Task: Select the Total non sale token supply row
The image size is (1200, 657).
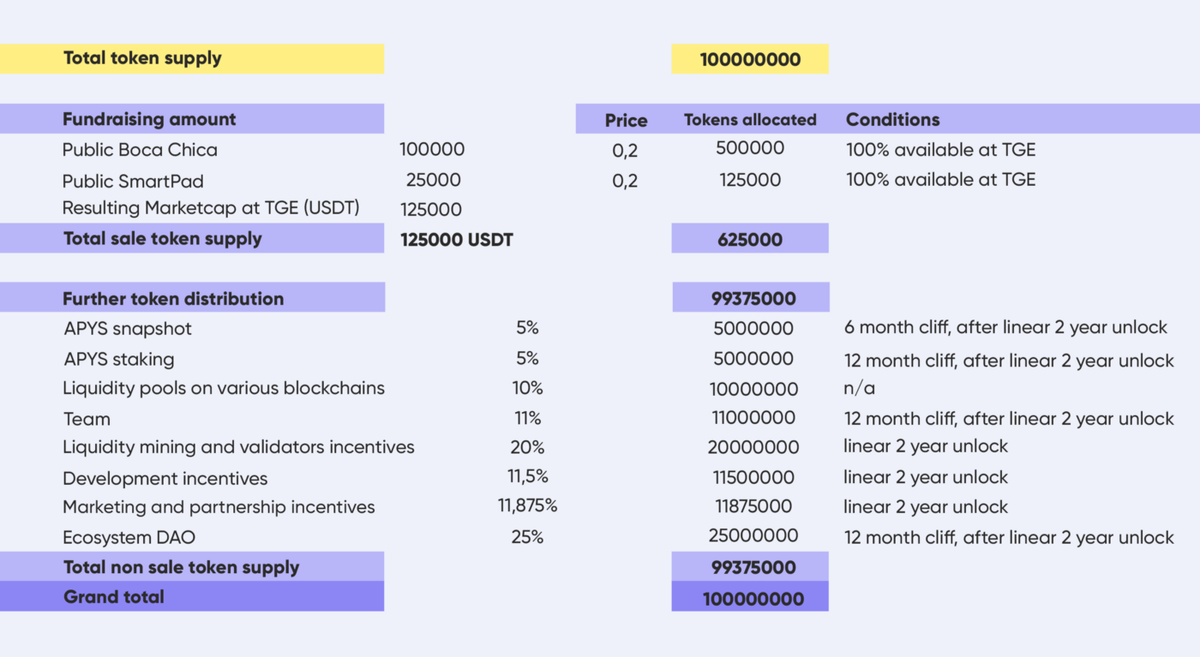Action: pos(181,567)
